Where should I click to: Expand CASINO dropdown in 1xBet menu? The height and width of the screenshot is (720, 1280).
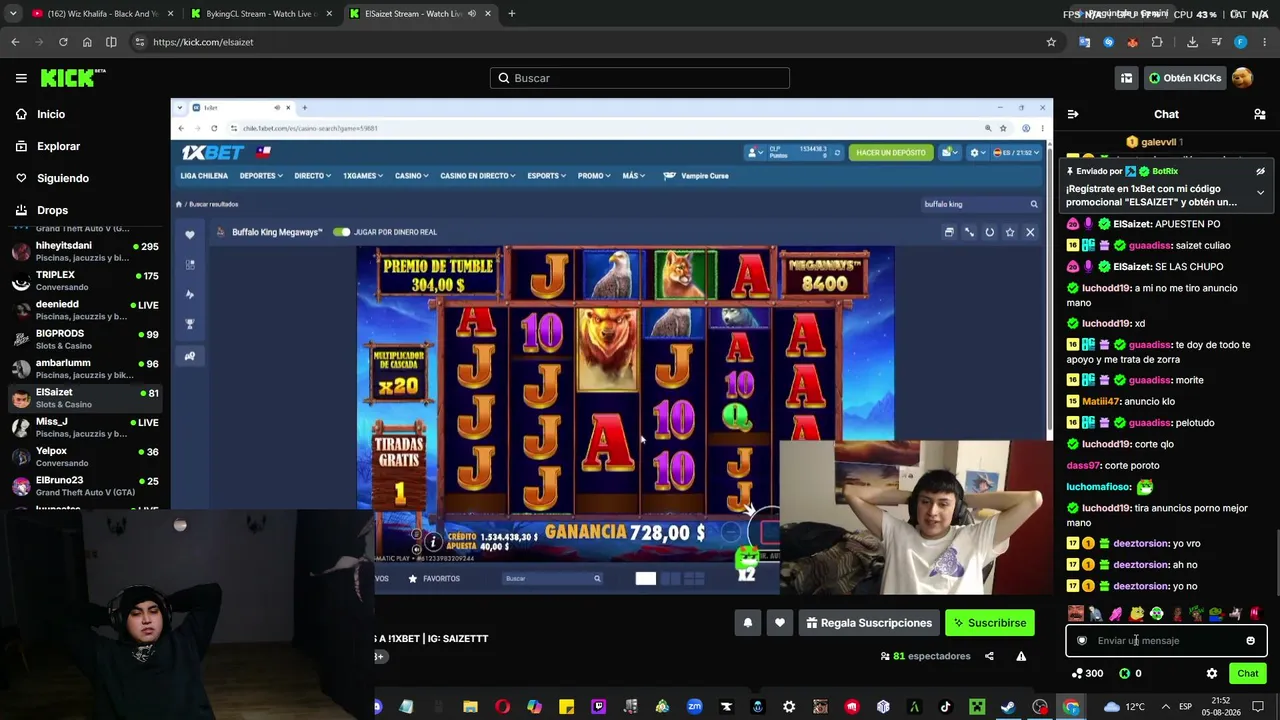point(411,176)
